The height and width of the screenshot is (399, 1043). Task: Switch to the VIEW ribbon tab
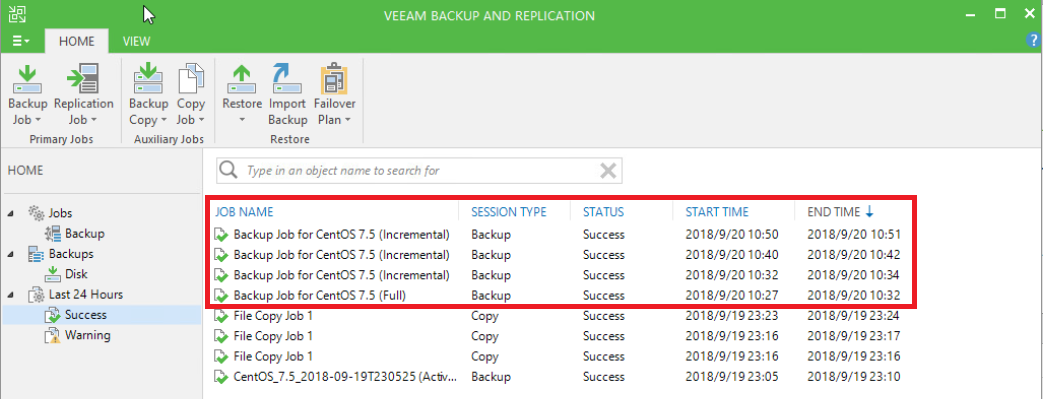136,41
